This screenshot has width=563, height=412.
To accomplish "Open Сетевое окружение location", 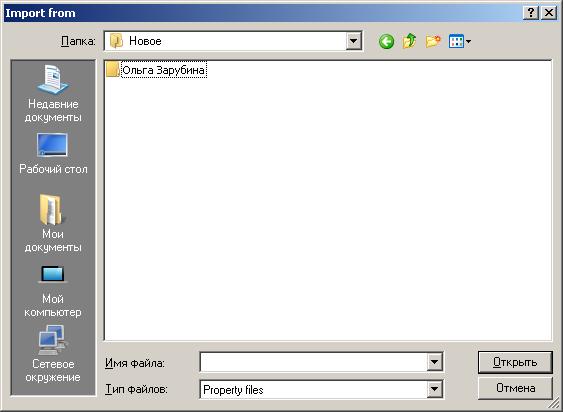I will [53, 354].
